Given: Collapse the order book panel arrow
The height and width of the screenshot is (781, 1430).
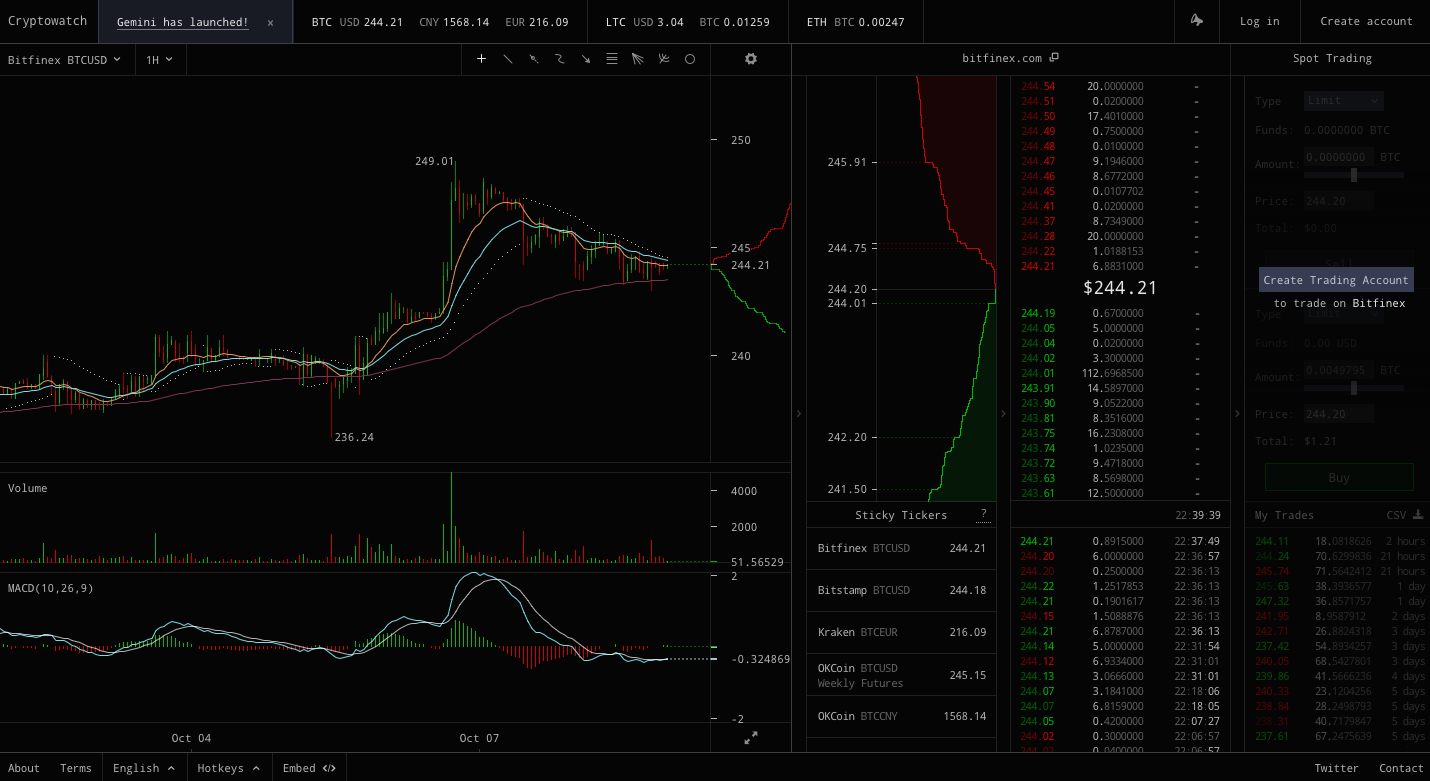Looking at the screenshot, I should pyautogui.click(x=1237, y=413).
